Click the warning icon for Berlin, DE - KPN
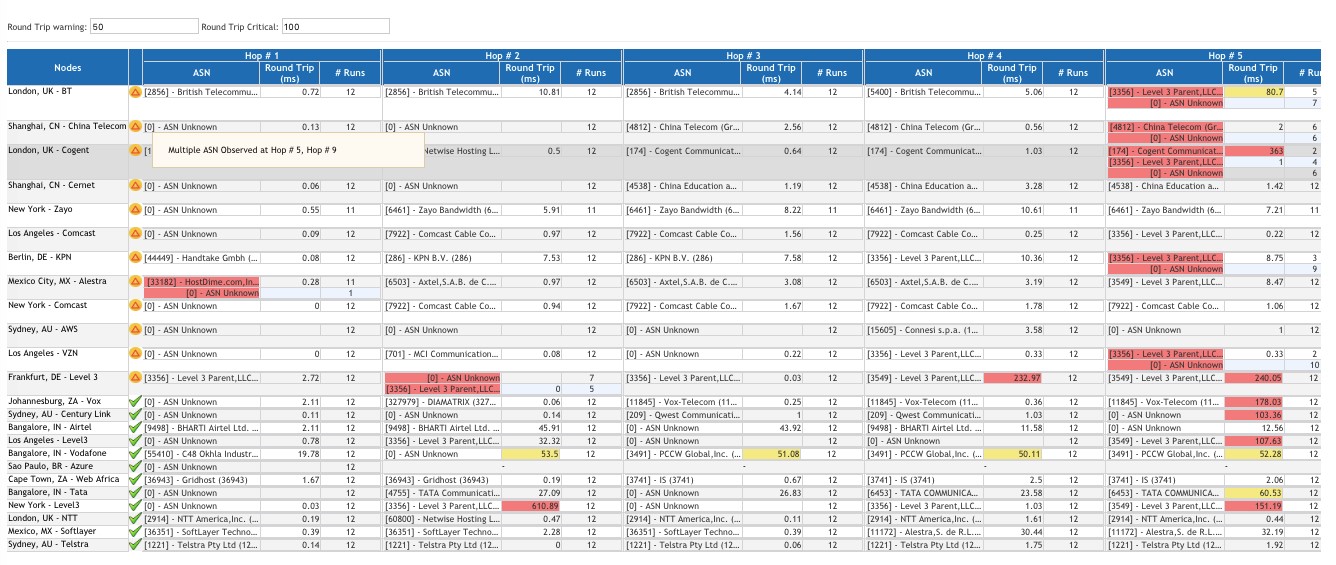 pyautogui.click(x=135, y=258)
